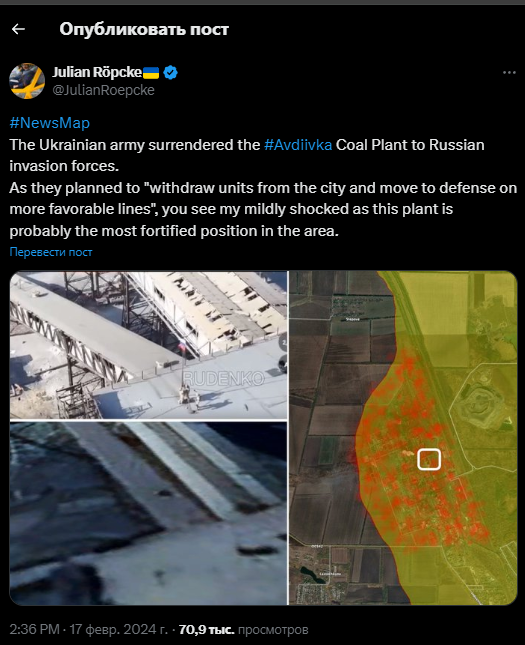The image size is (525, 645).
Task: Click the 17 февр. 2024 date
Action: (118, 629)
